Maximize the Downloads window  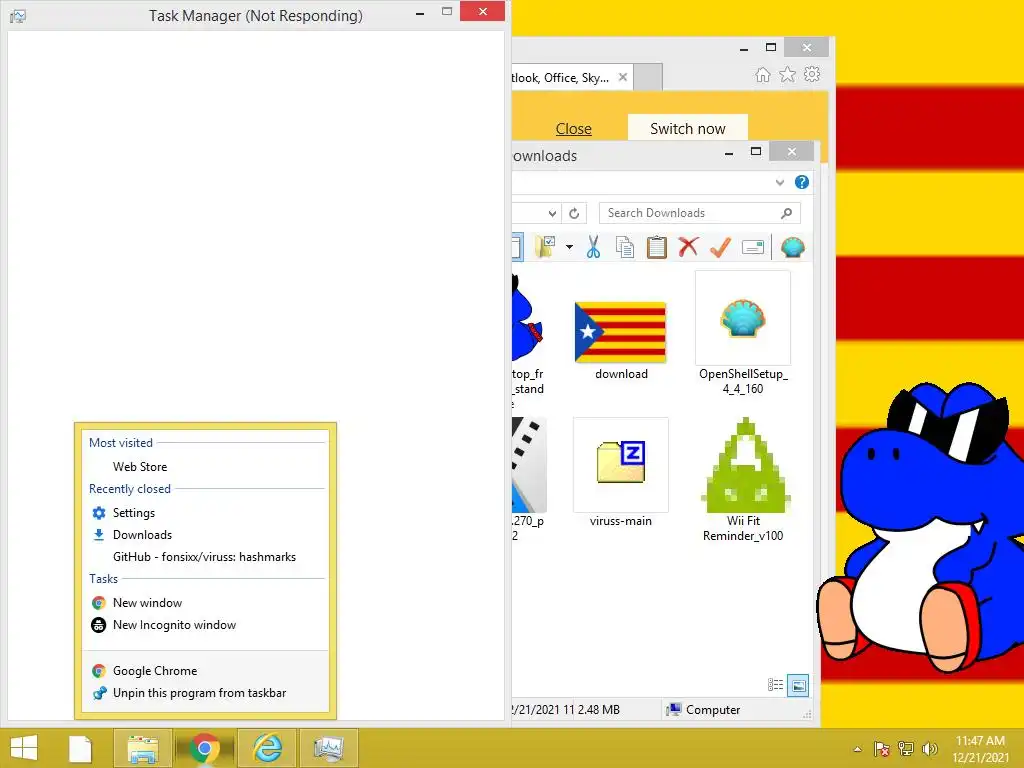(x=756, y=152)
